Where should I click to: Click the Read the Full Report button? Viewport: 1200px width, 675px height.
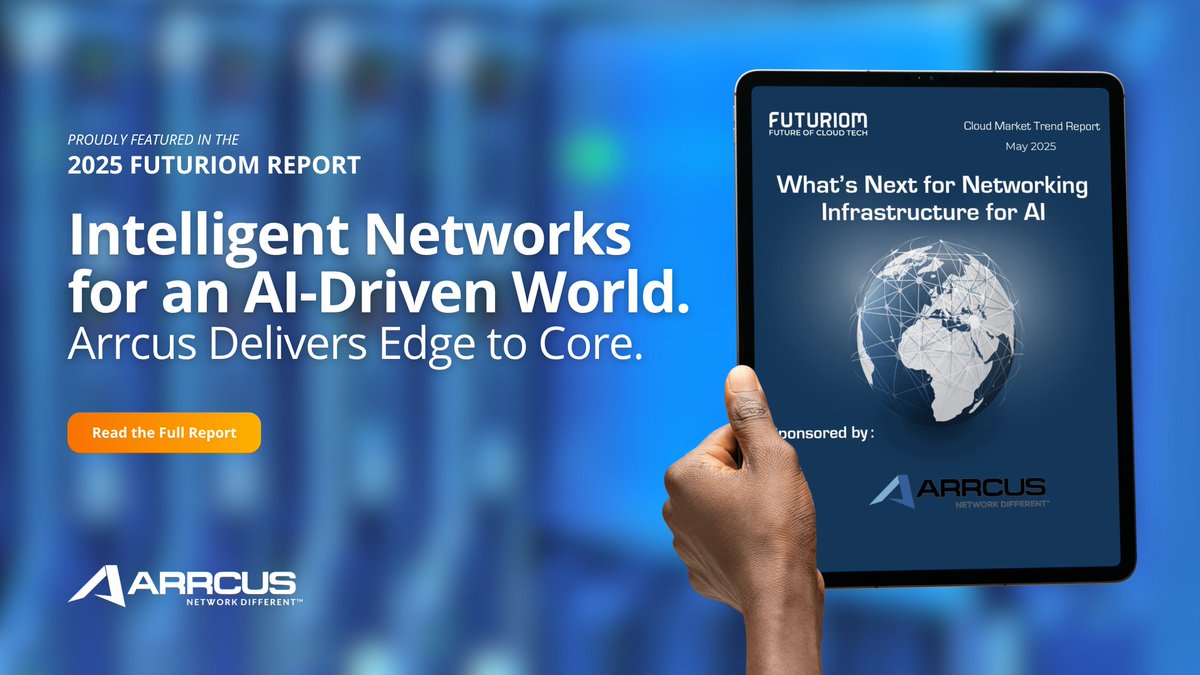coord(164,433)
